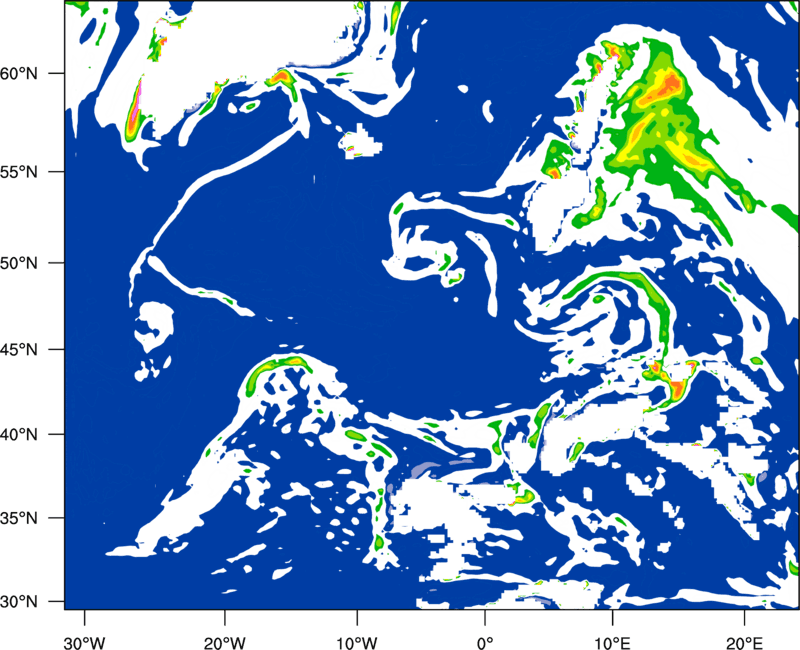Click the 50°N latitude label
The height and width of the screenshot is (650, 800).
(19, 263)
